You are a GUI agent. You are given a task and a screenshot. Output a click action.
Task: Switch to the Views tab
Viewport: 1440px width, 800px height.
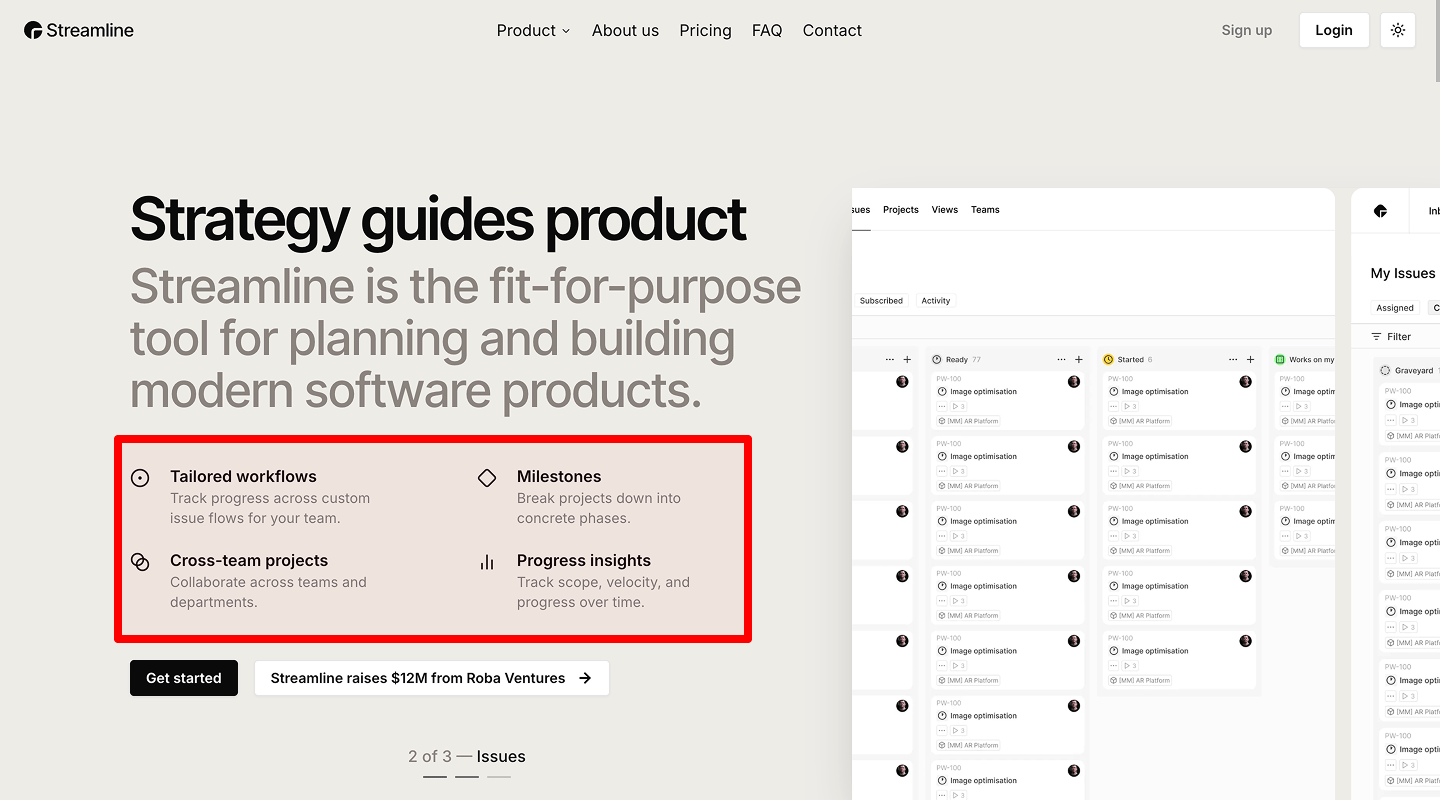[x=944, y=209]
